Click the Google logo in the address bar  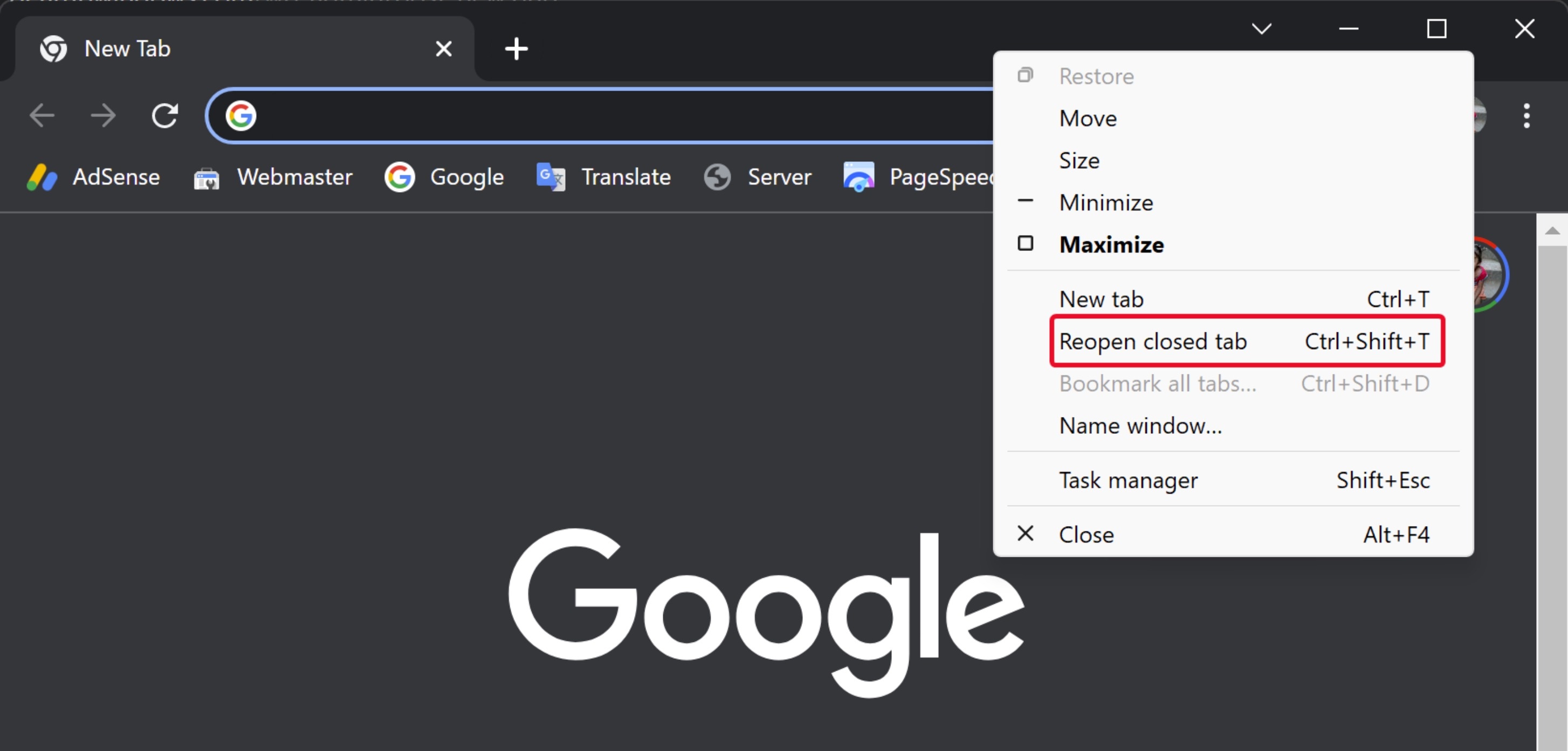241,116
